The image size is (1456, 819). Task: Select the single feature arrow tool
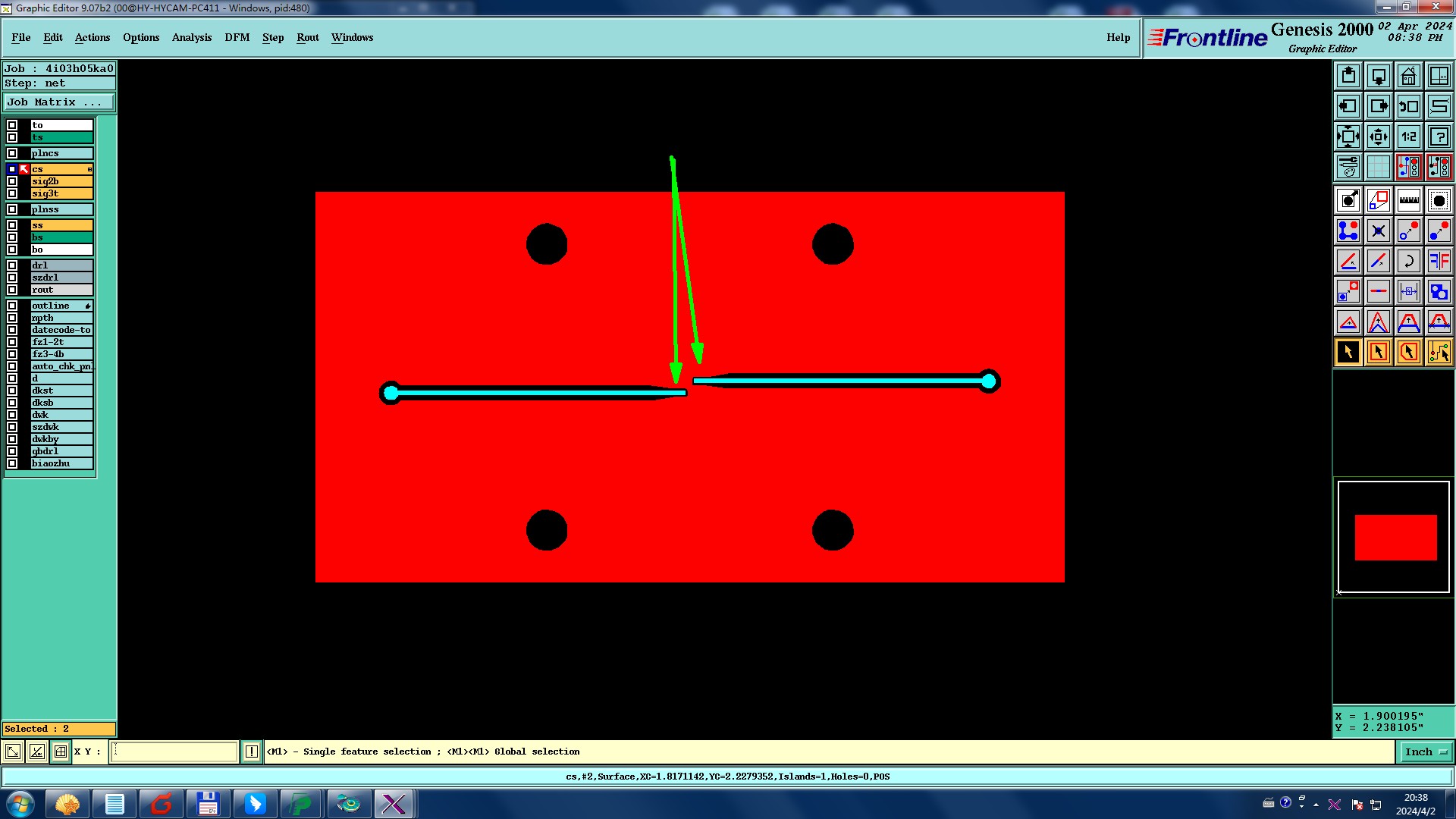pyautogui.click(x=1348, y=352)
